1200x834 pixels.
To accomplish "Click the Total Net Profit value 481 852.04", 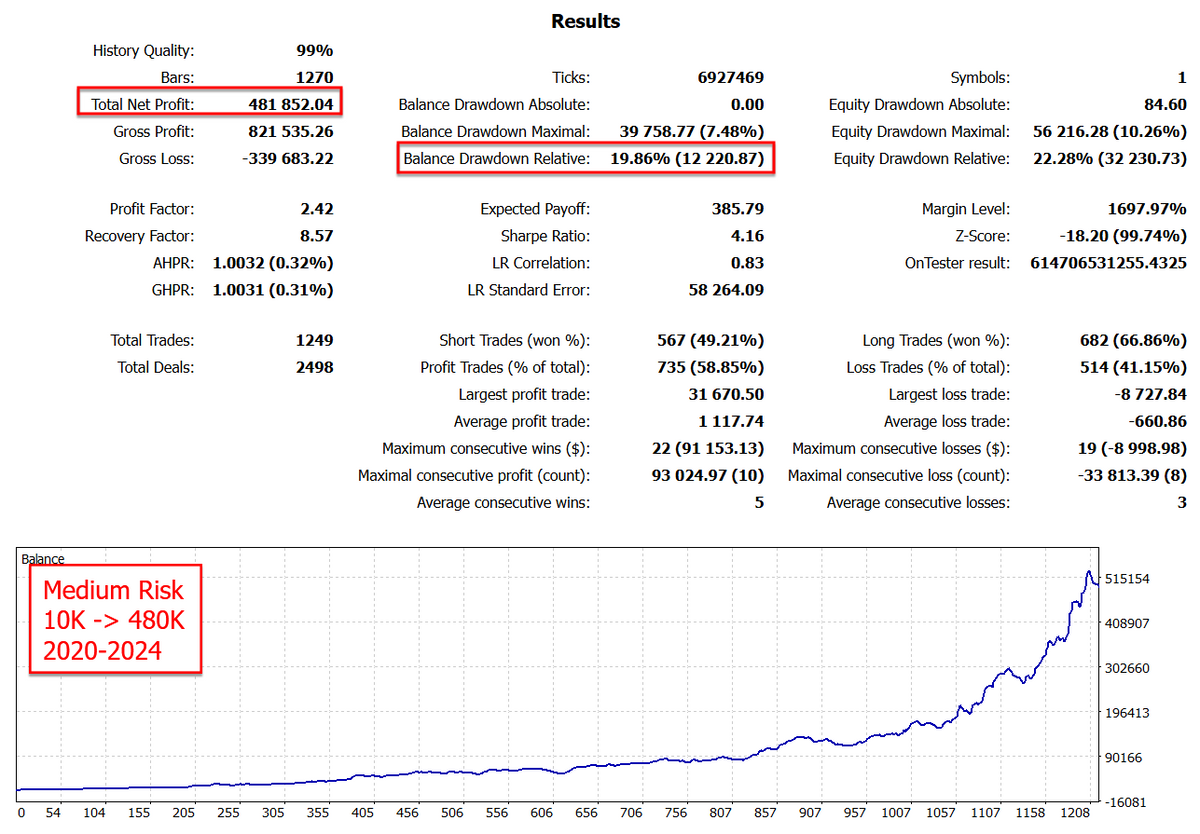I will [291, 104].
